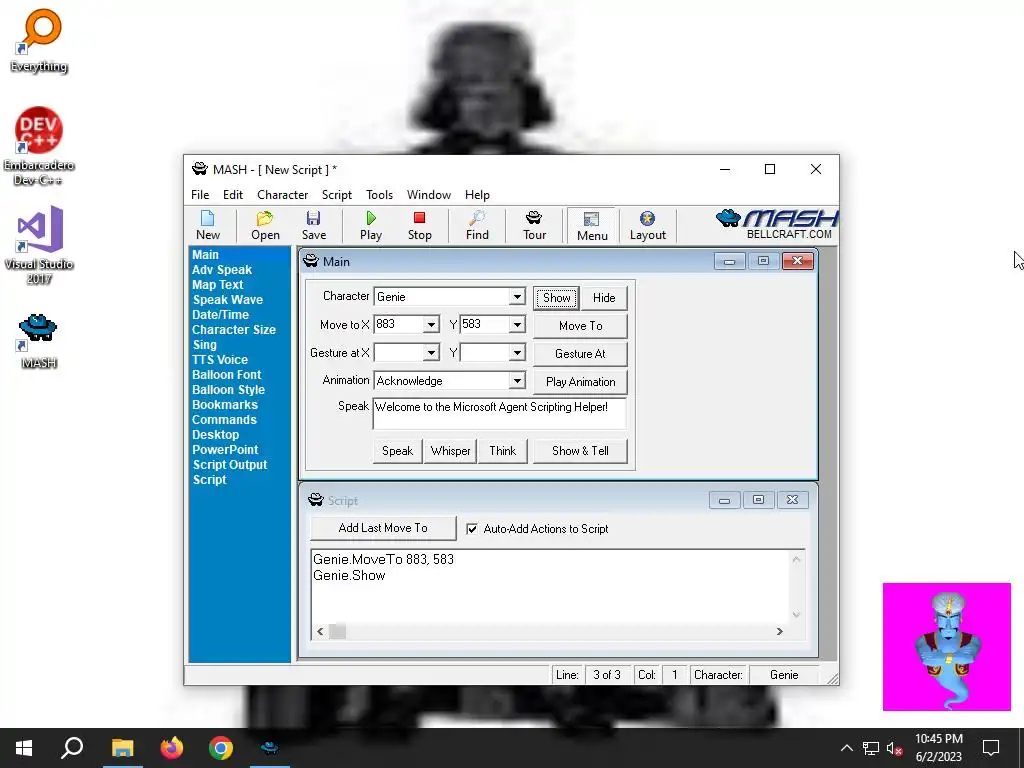Image resolution: width=1024 pixels, height=768 pixels.
Task: Open the File menu
Action: (x=200, y=195)
